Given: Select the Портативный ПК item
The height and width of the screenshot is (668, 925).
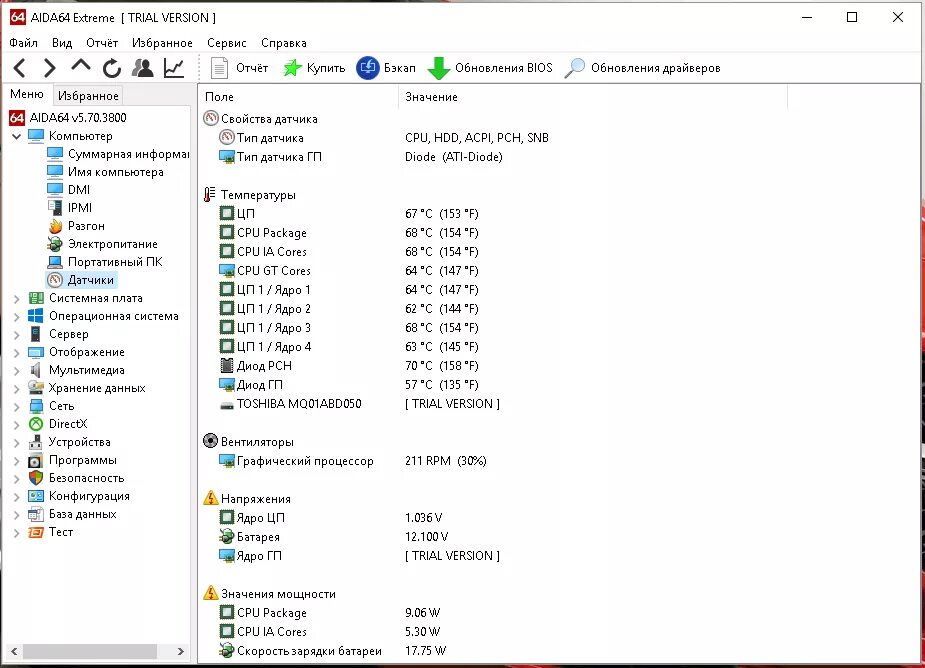Looking at the screenshot, I should click(104, 261).
